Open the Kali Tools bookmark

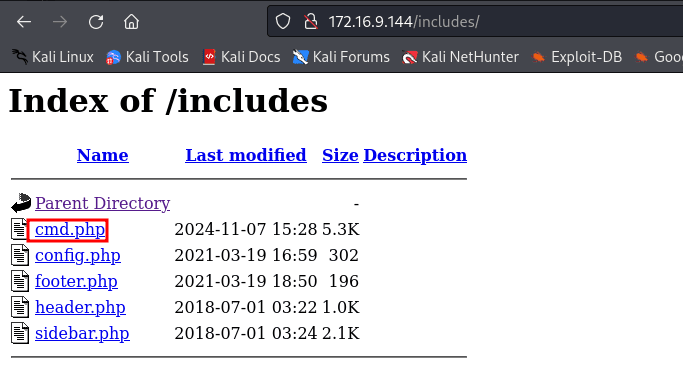(147, 57)
